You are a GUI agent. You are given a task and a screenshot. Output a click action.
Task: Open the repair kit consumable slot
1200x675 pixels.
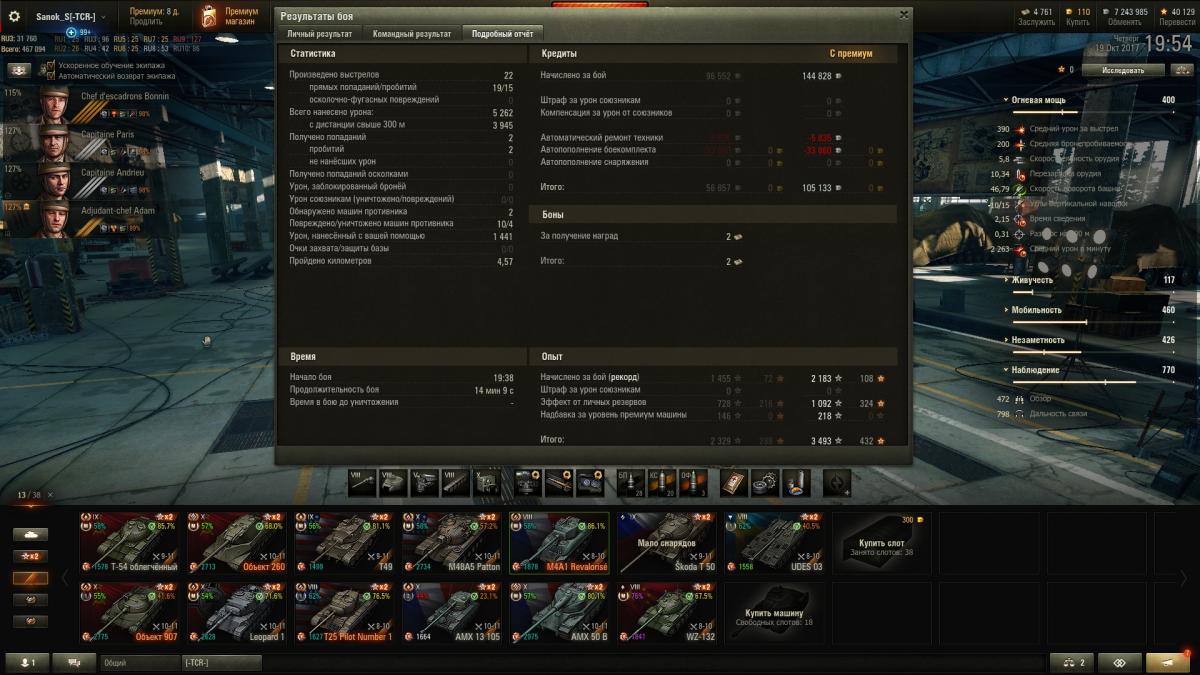click(x=765, y=482)
